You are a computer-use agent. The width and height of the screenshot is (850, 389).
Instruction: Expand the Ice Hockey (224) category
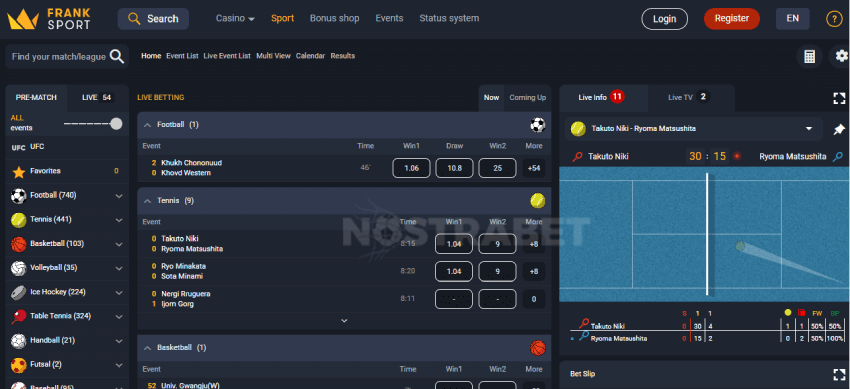coord(119,293)
